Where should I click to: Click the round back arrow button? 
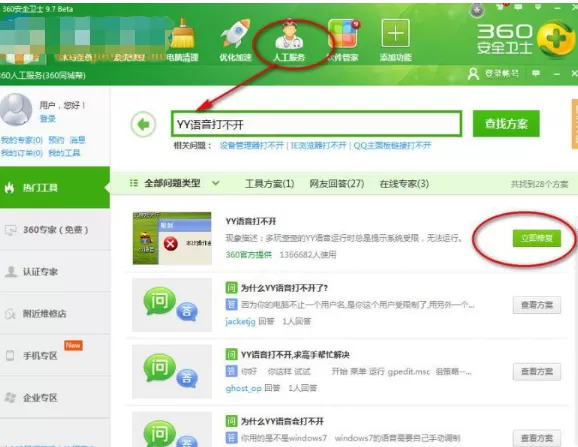tap(143, 125)
